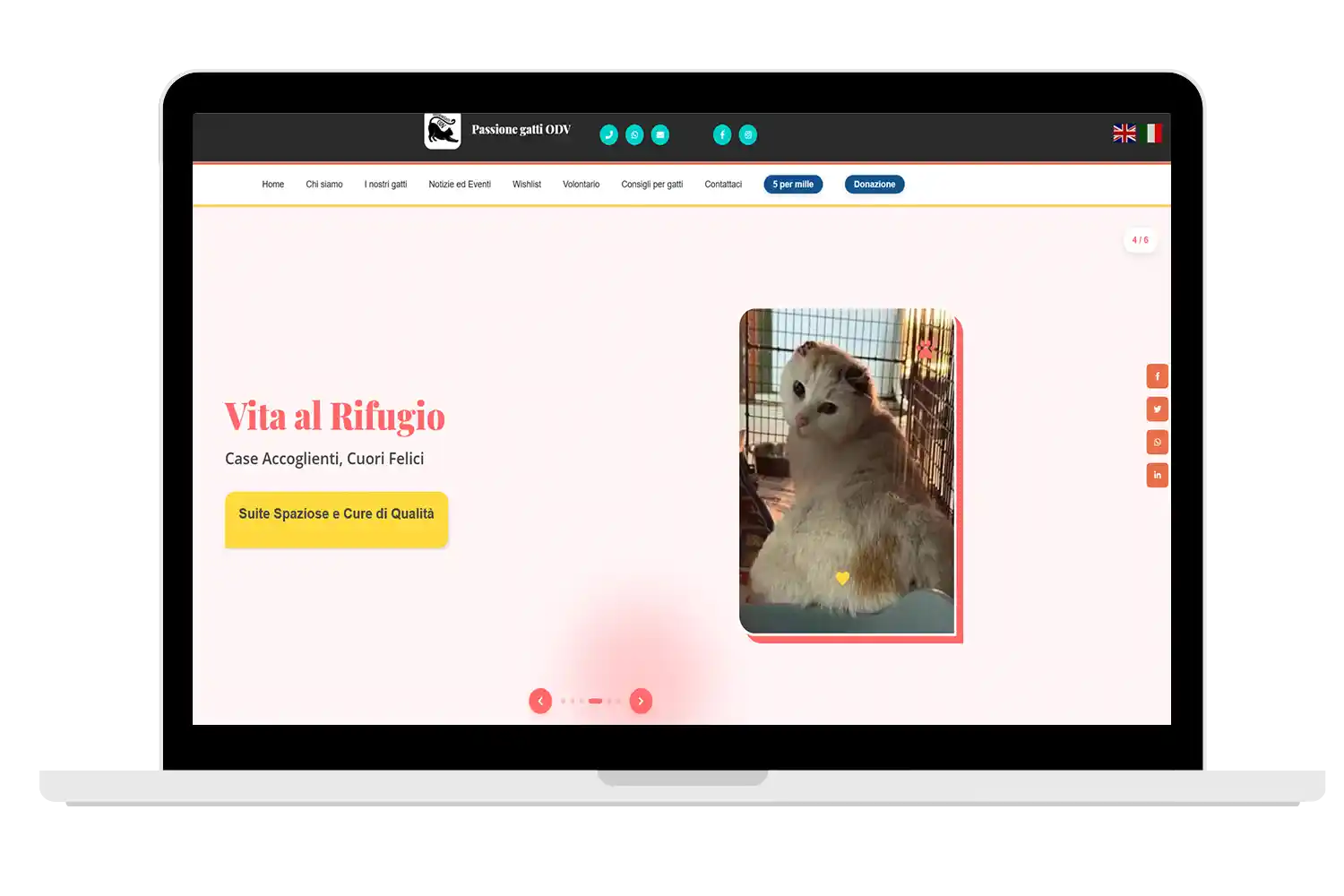The image size is (1344, 896).
Task: Open the WhatsApp icon in header
Action: click(x=634, y=134)
